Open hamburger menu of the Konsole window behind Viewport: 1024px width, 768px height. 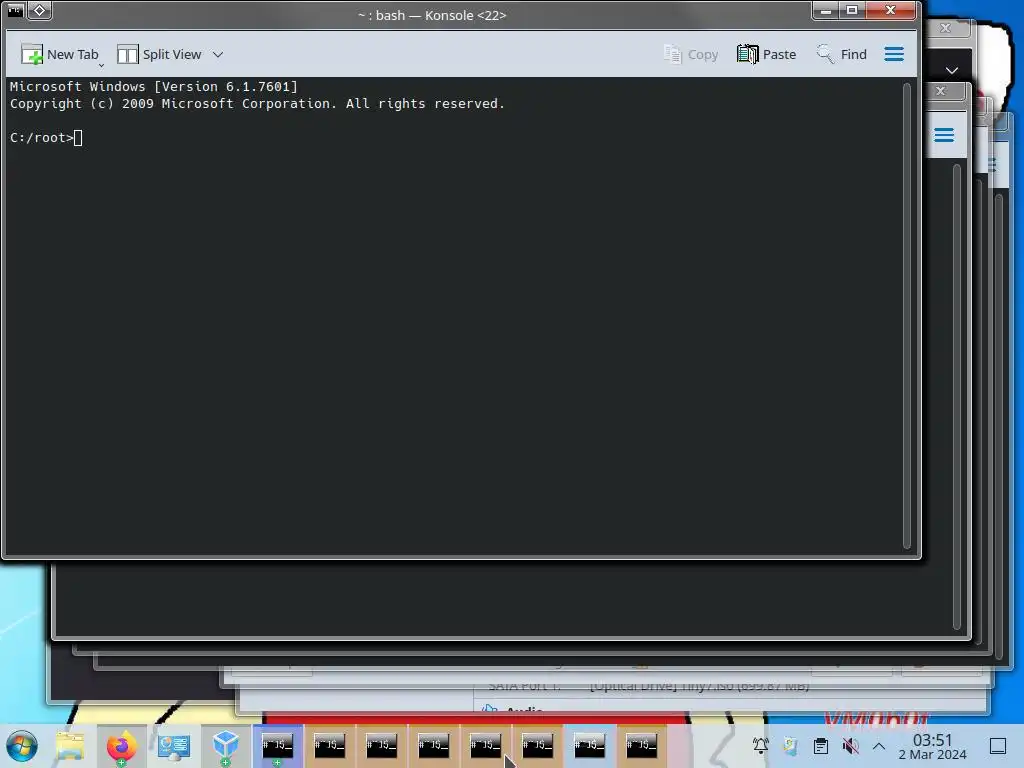point(944,135)
